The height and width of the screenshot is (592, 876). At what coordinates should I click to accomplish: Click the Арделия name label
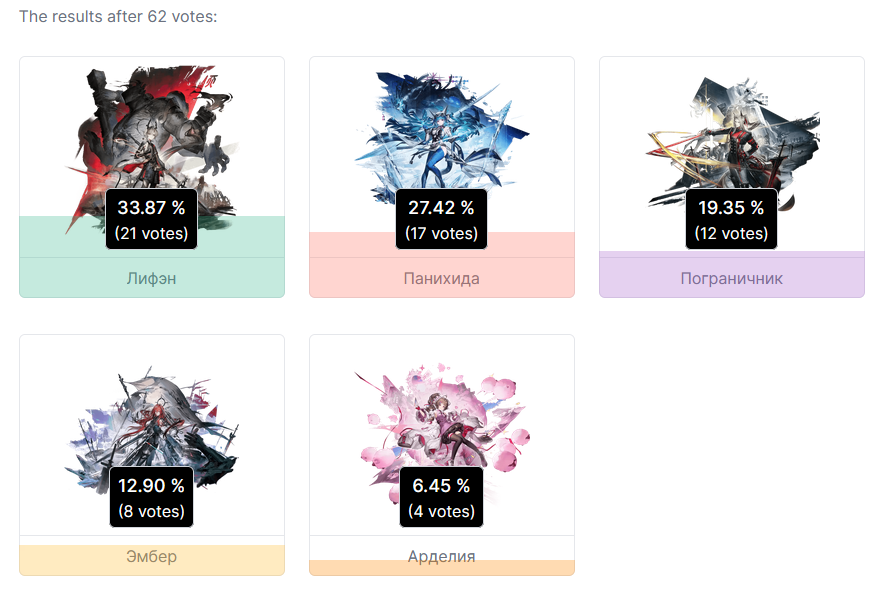[x=441, y=556]
